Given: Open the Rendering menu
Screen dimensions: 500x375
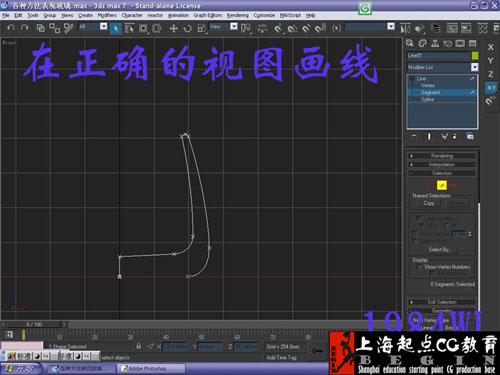Looking at the screenshot, I should point(238,15).
